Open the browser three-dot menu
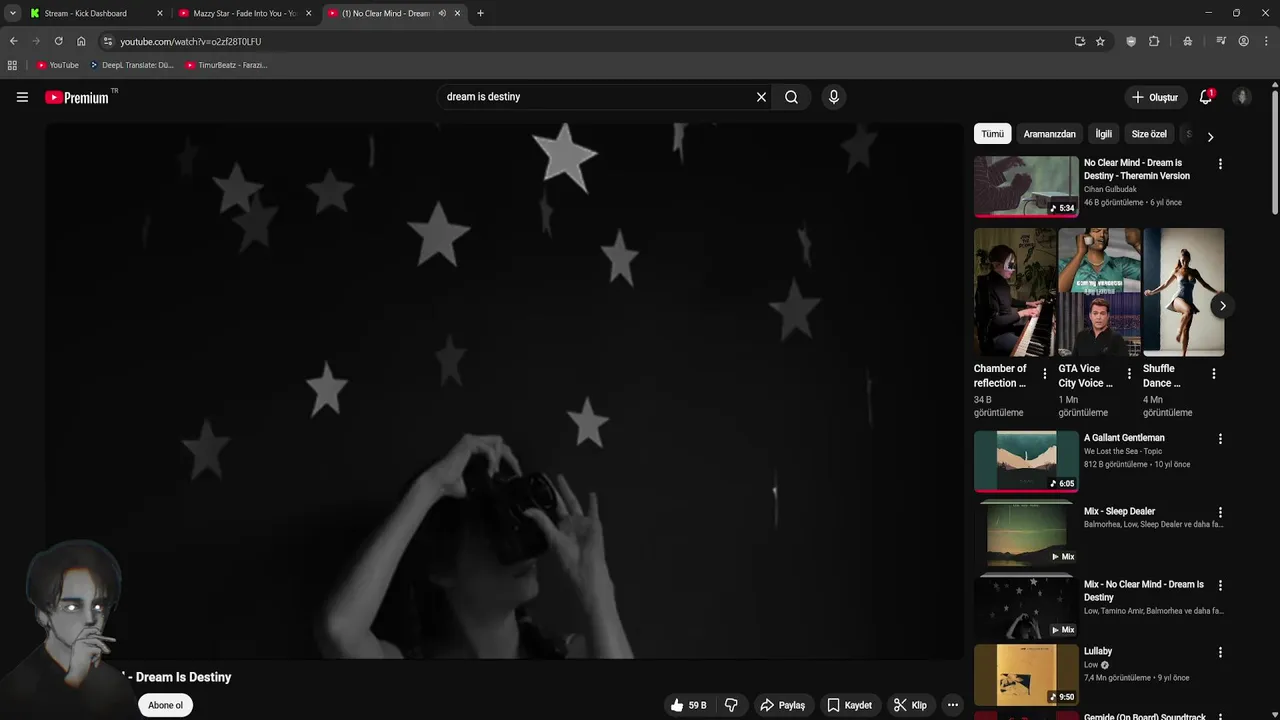Screen dimensions: 1280x720 (x=1266, y=41)
